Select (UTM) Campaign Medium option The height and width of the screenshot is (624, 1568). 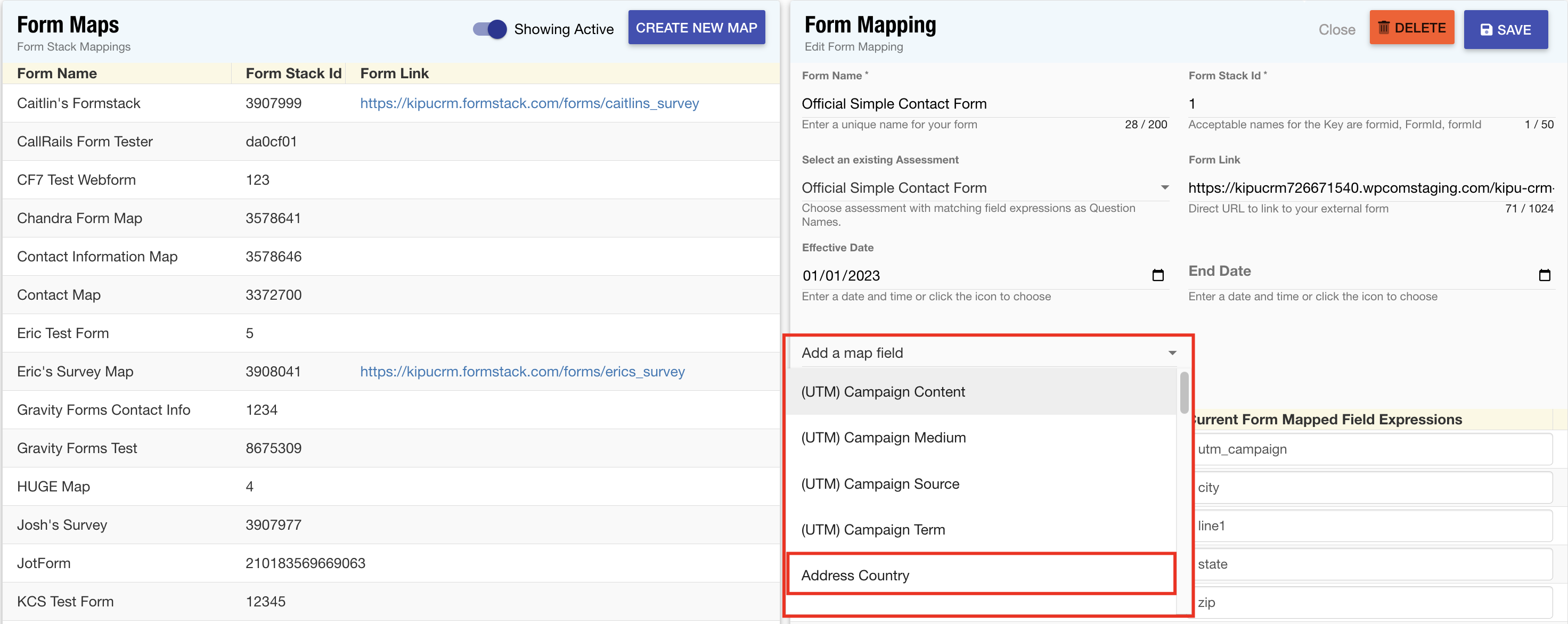tap(883, 438)
